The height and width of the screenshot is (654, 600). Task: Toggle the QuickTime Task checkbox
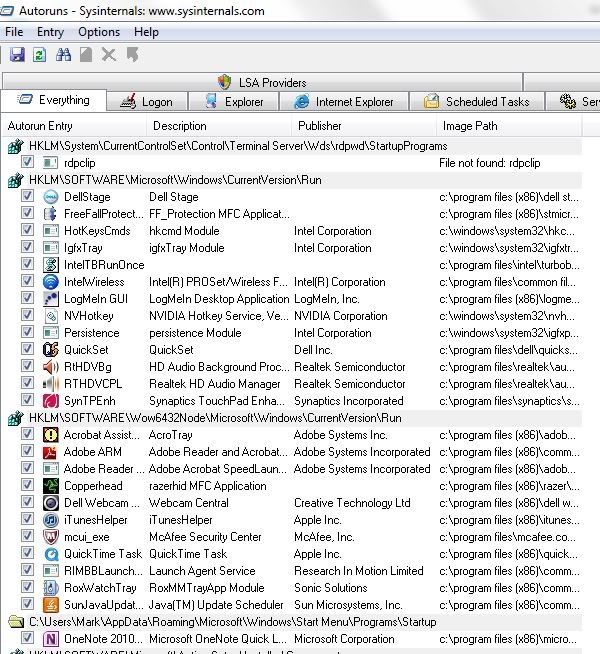click(x=28, y=553)
